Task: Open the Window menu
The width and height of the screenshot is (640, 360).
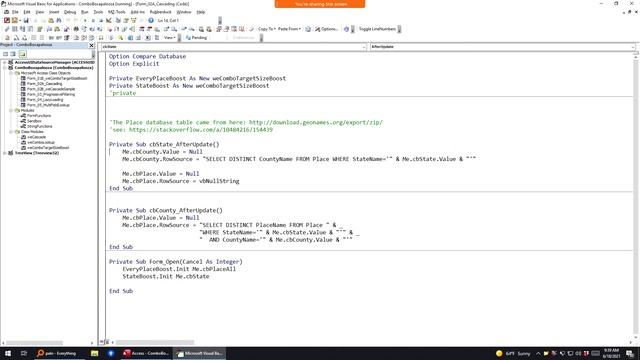Action: coord(184,12)
